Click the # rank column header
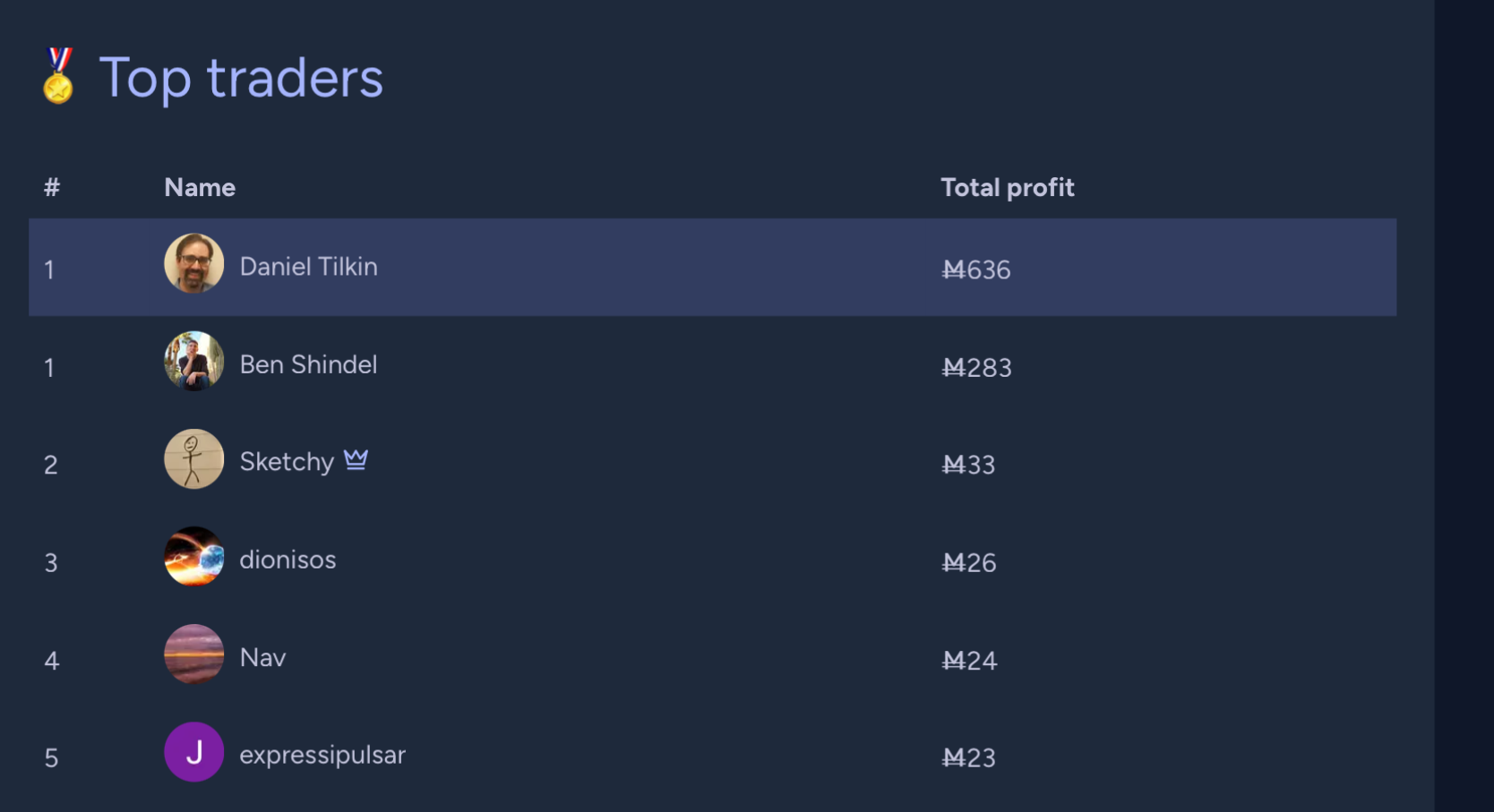Screen dimensions: 1494x812 pyautogui.click(x=52, y=187)
